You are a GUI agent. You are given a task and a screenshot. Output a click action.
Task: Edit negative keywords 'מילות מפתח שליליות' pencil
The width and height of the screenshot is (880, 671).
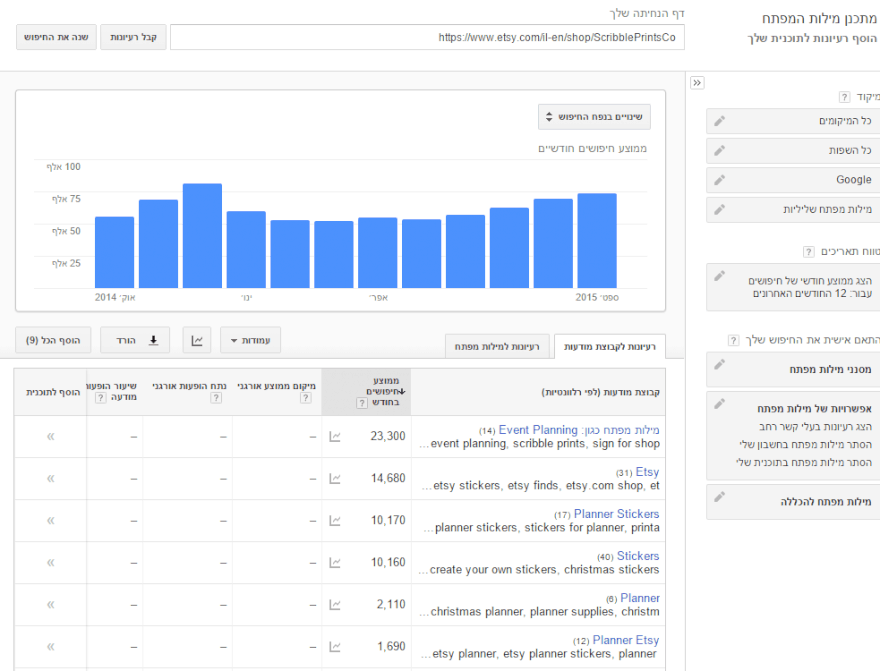[720, 209]
